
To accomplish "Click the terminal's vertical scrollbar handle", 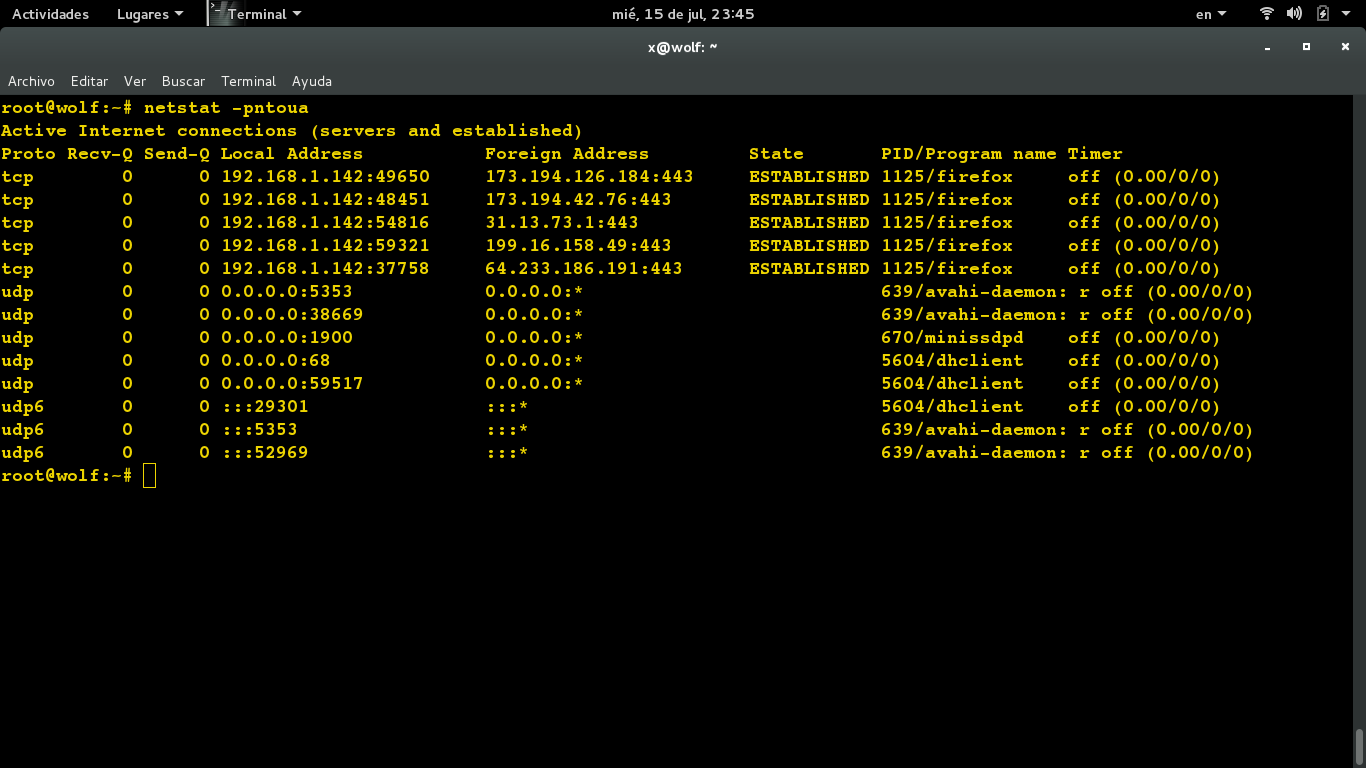I will click(x=1359, y=746).
